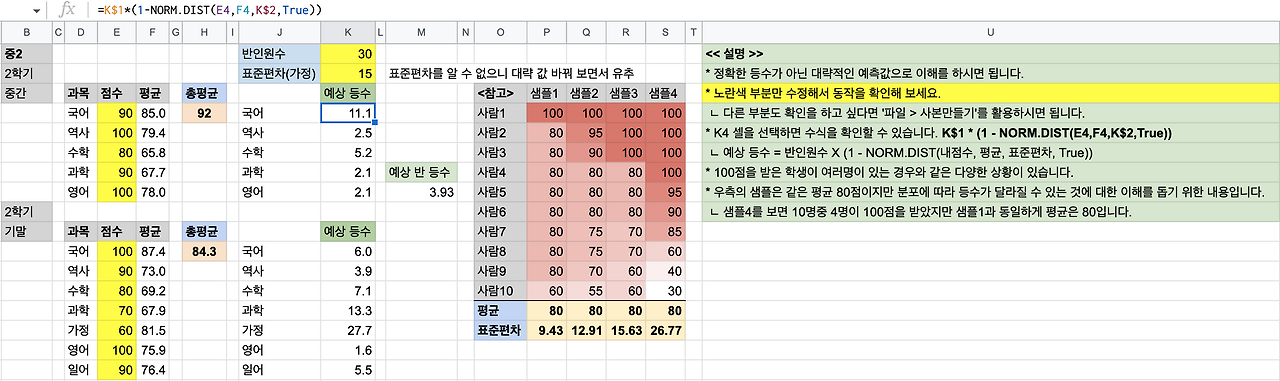Select the << 설명 >> heading cell
1280x381 pixels.
click(990, 53)
